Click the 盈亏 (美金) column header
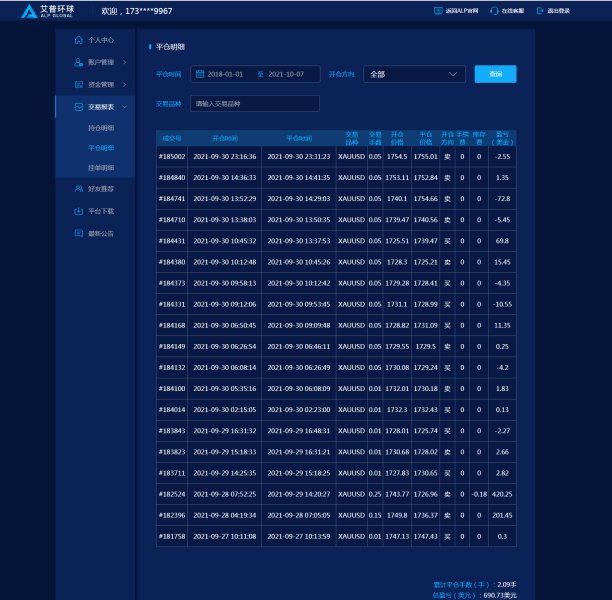The width and height of the screenshot is (612, 600). coord(502,138)
